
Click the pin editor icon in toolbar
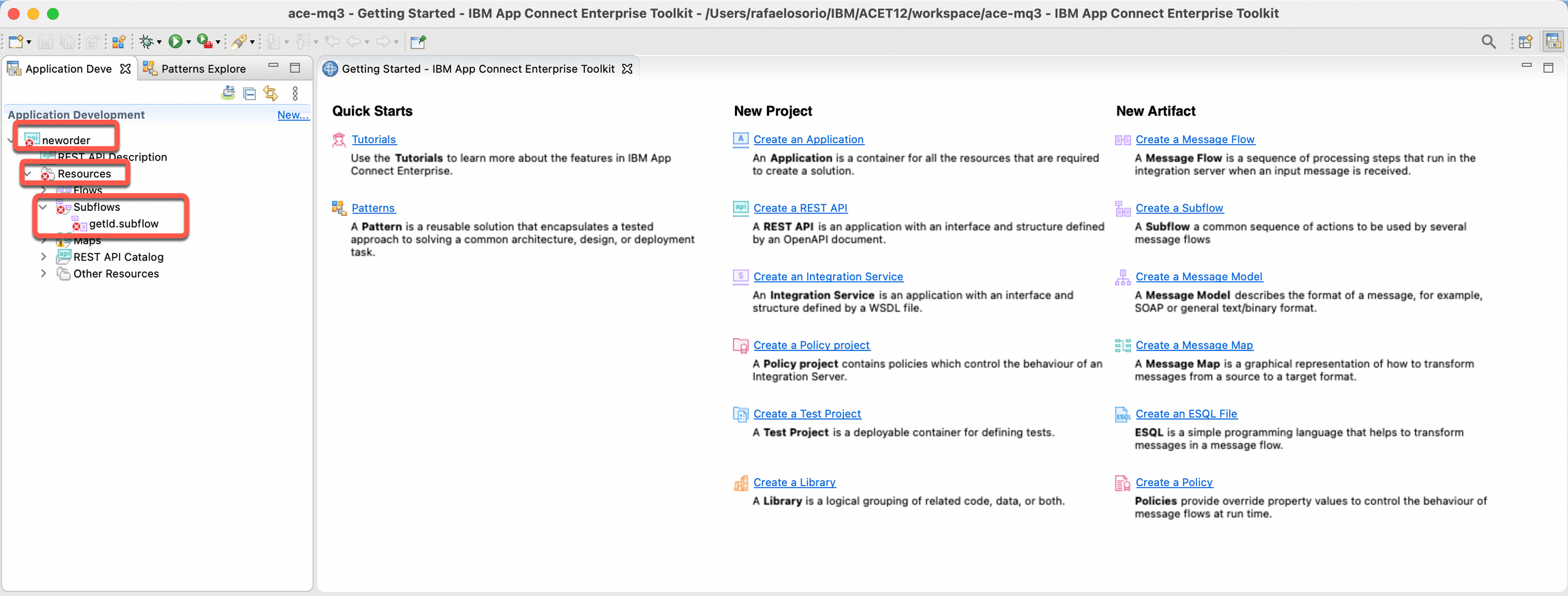tap(418, 42)
